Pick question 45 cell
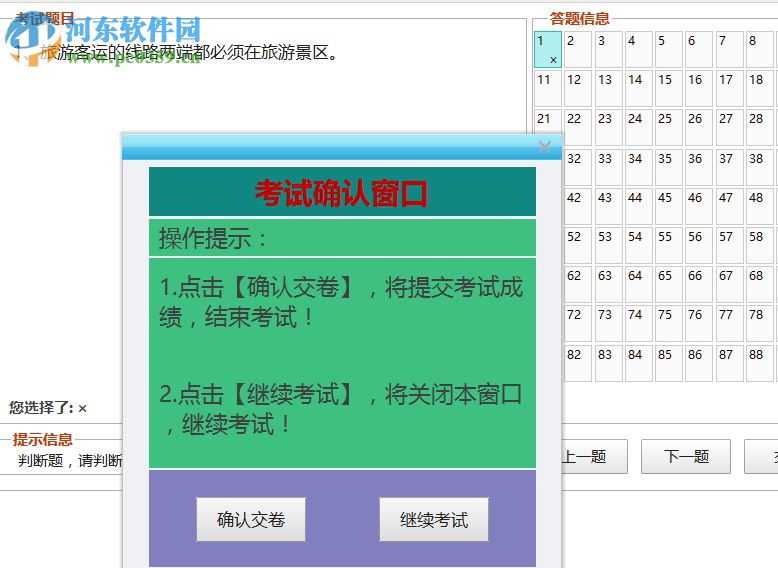This screenshot has height=568, width=778. (669, 207)
